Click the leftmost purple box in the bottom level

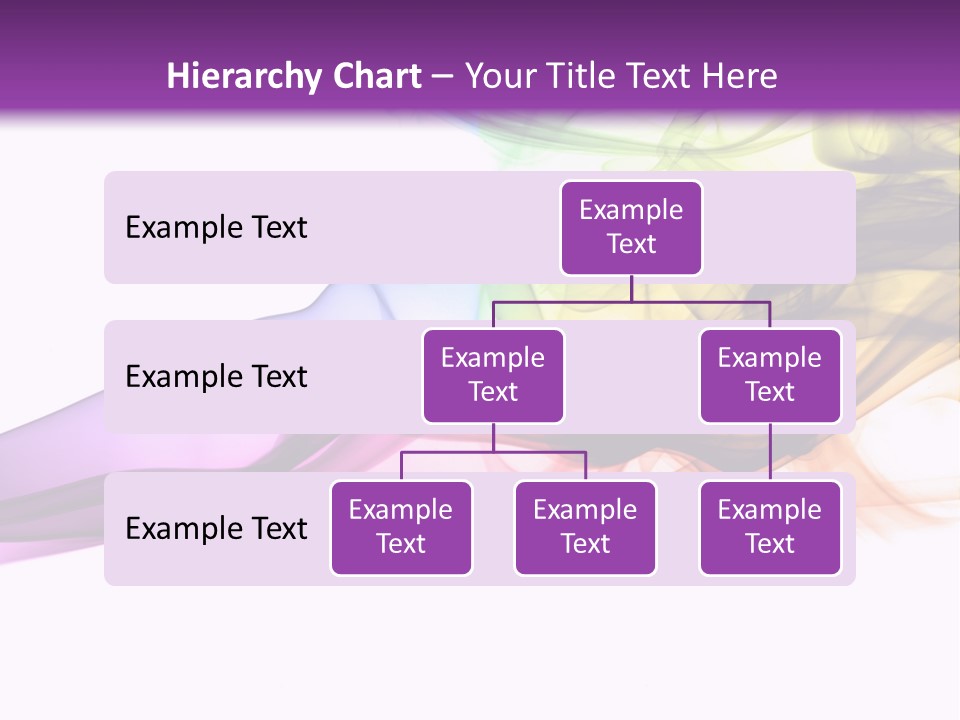[x=401, y=527]
